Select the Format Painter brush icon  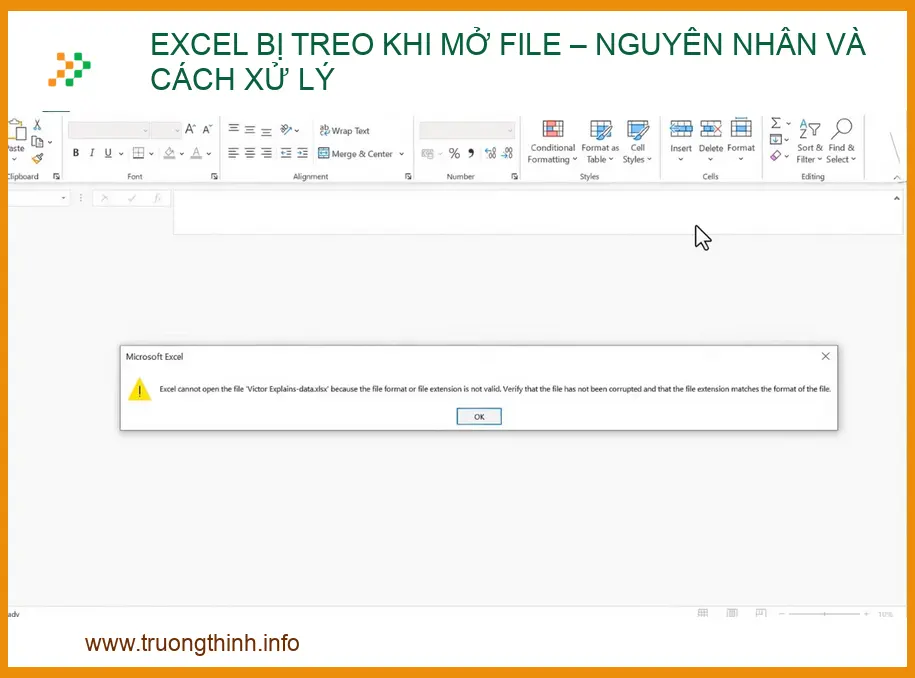click(38, 158)
